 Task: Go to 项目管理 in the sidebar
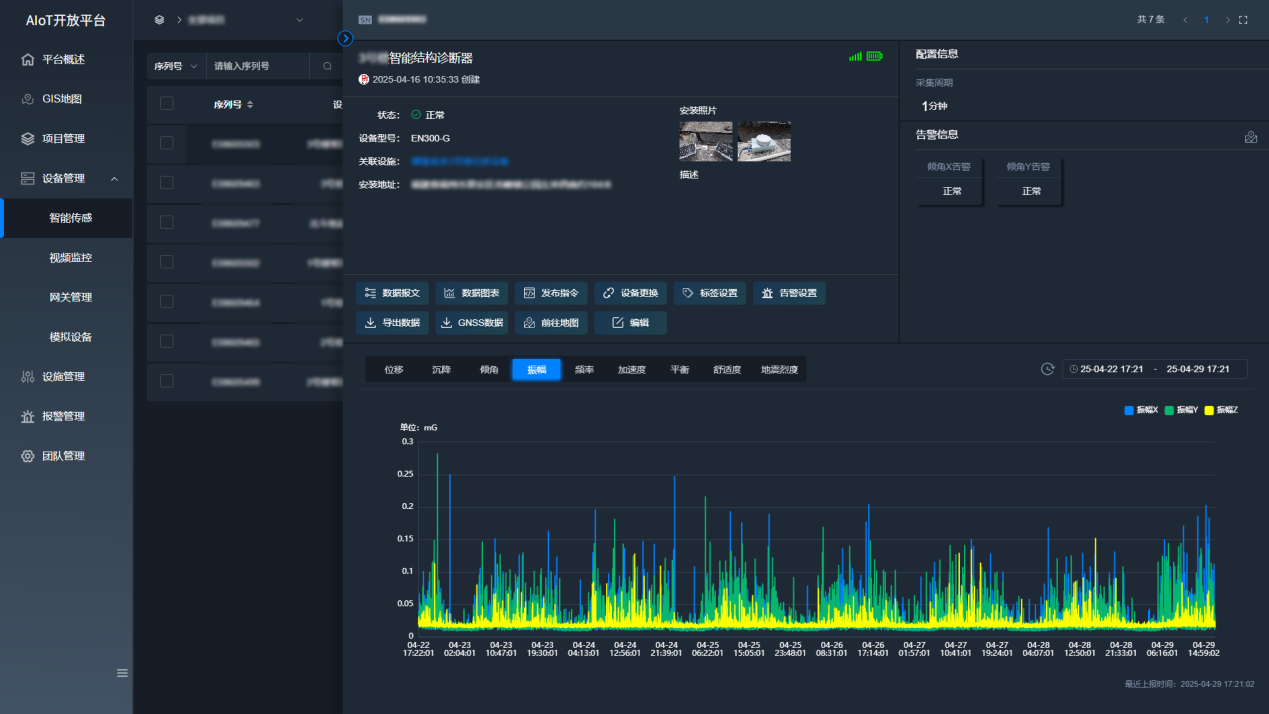click(66, 139)
